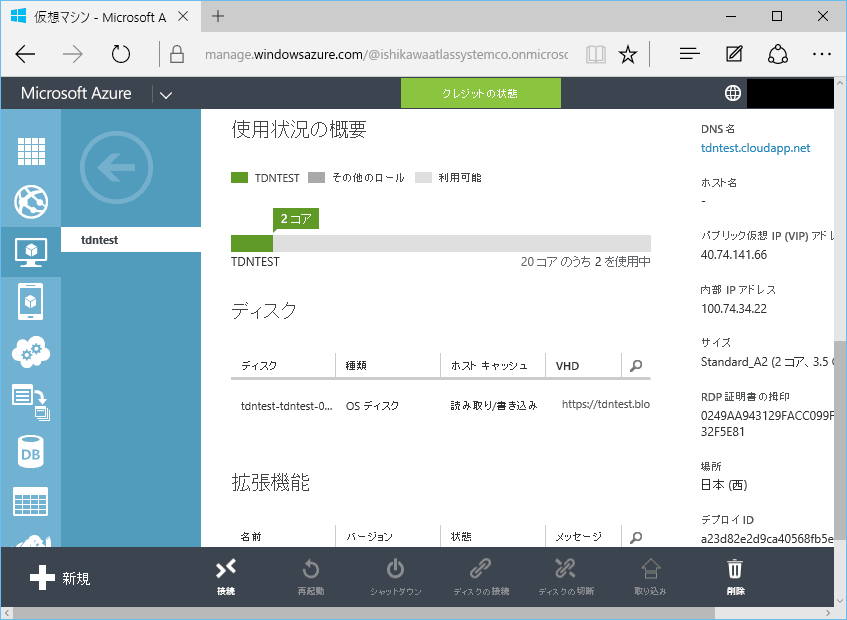
Task: Click the ディスクの切断 (Detach disk) icon
Action: click(x=565, y=569)
